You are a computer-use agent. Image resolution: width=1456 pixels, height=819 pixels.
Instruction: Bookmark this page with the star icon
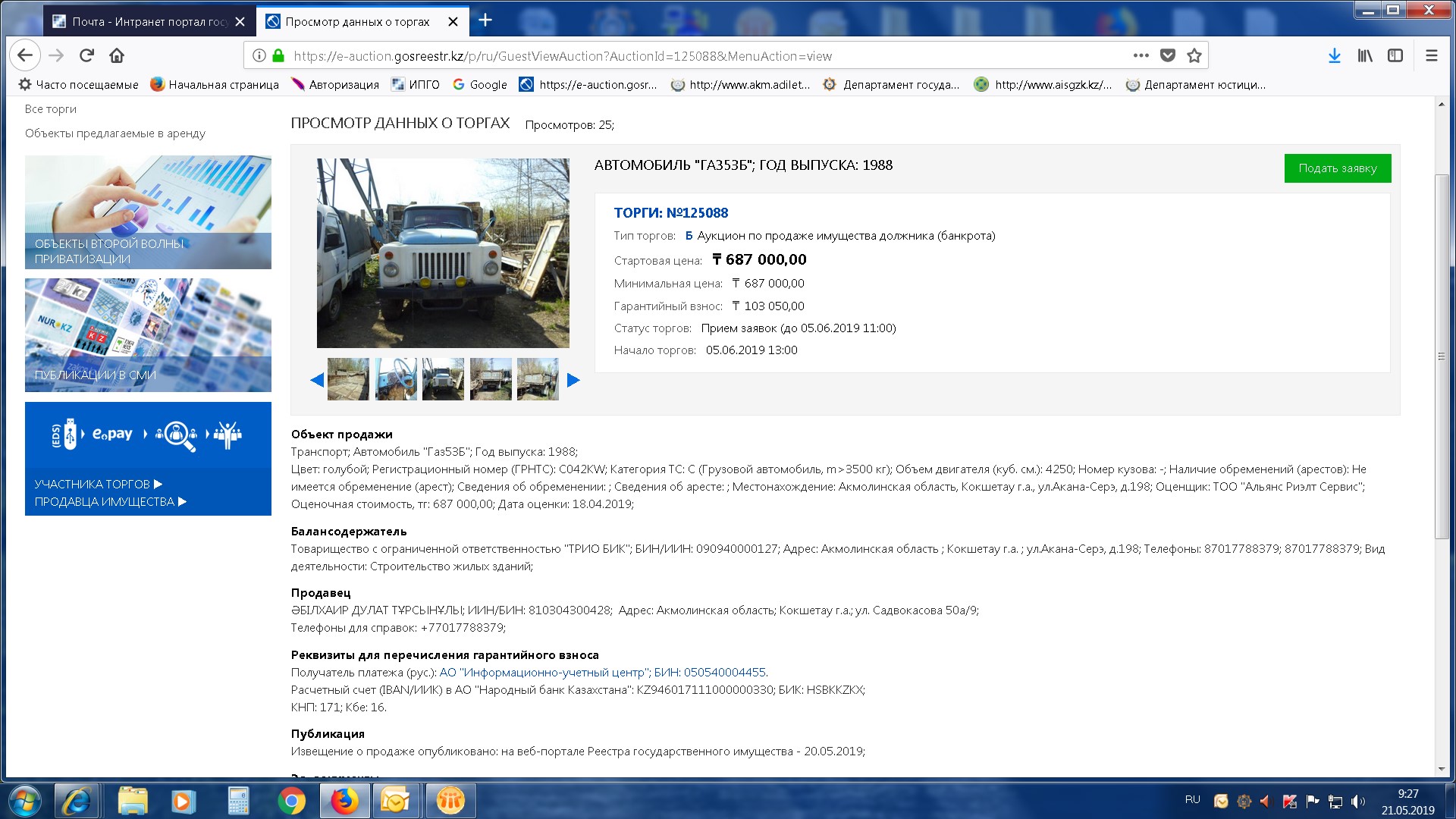[x=1194, y=55]
